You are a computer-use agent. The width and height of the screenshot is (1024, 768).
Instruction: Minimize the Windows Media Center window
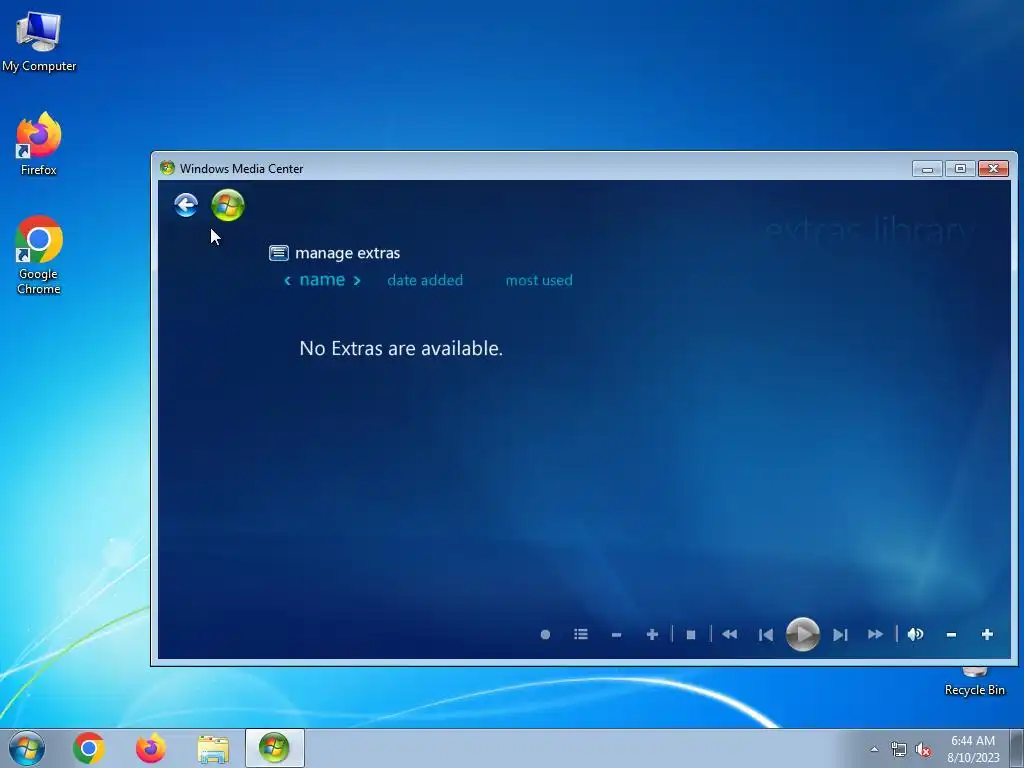coord(927,168)
